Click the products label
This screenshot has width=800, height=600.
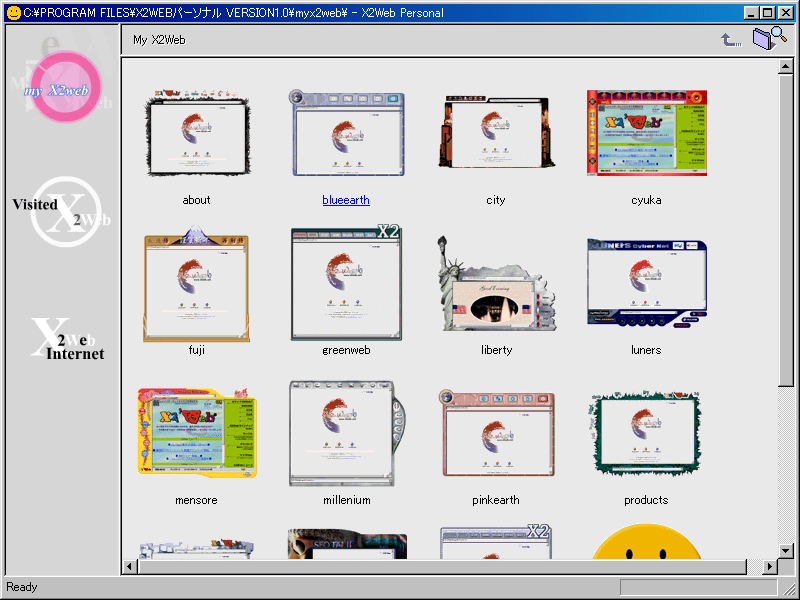[646, 500]
